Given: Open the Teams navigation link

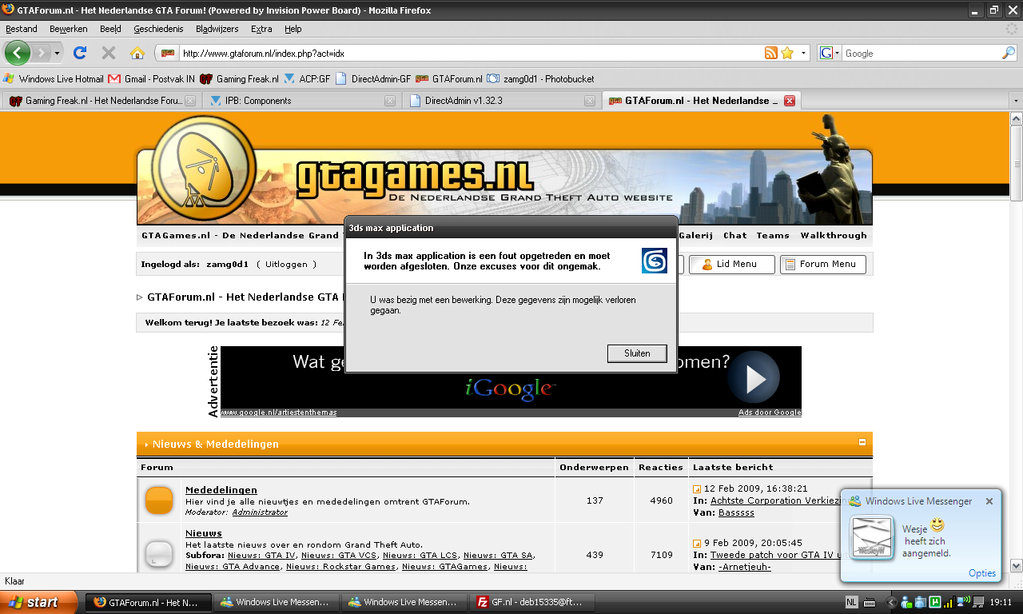Looking at the screenshot, I should (x=772, y=236).
